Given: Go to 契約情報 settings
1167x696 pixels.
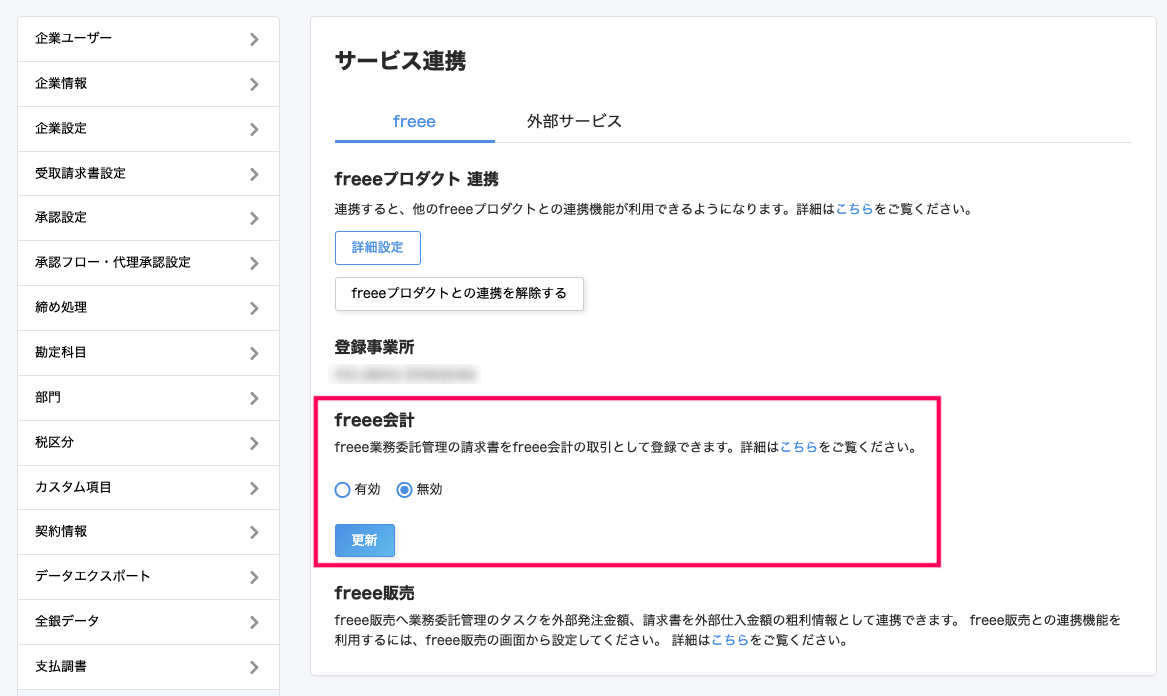Looking at the screenshot, I should [148, 531].
